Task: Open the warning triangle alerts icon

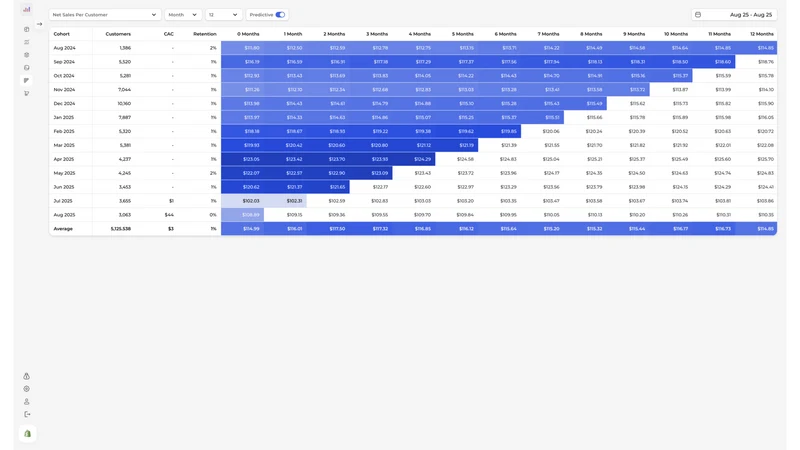Action: 27,376
